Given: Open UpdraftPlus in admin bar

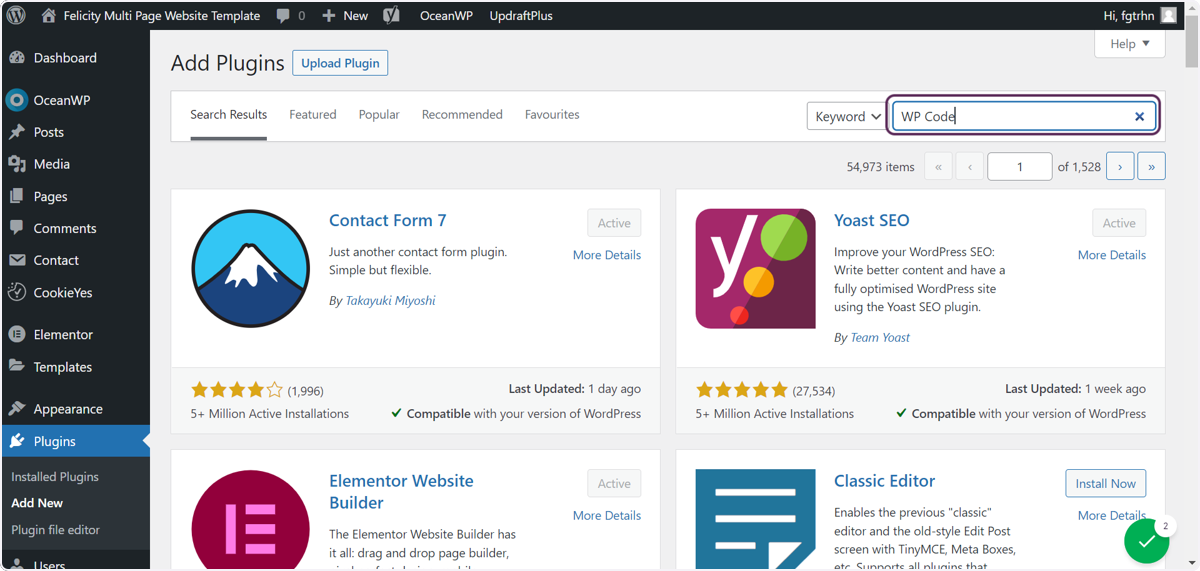Looking at the screenshot, I should (x=521, y=15).
